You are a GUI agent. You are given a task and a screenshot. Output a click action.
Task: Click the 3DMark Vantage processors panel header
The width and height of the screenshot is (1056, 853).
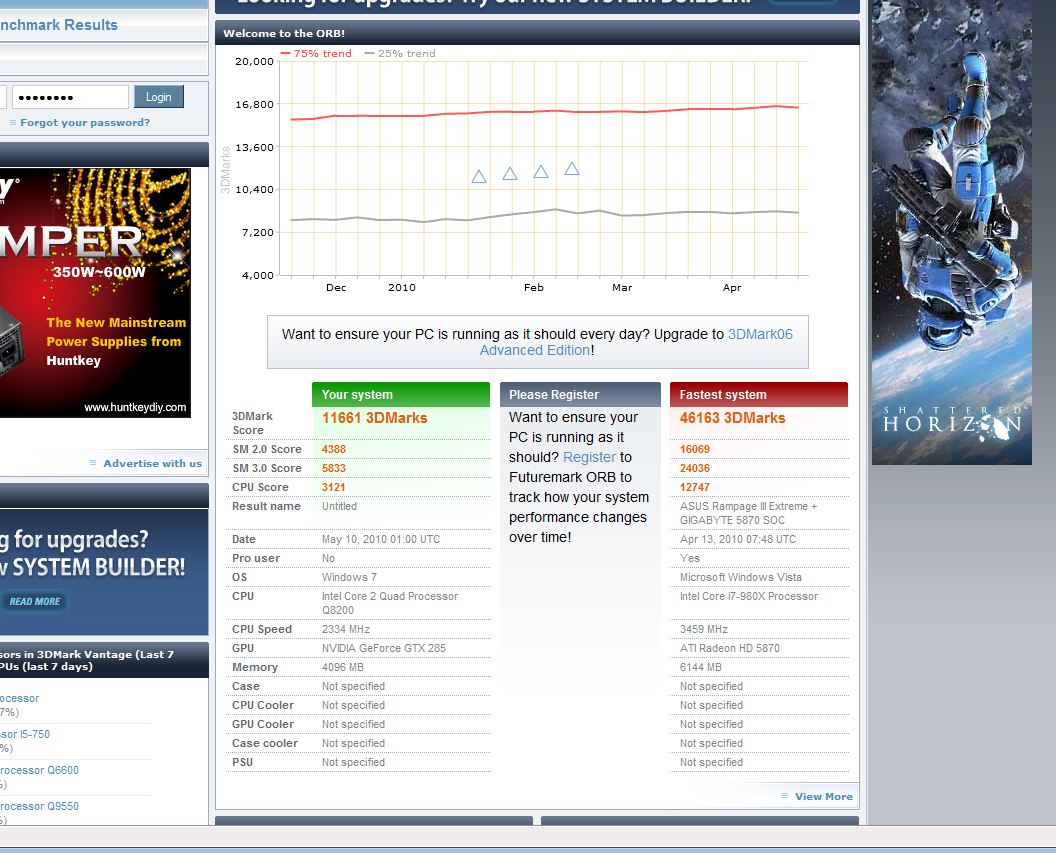pos(104,660)
